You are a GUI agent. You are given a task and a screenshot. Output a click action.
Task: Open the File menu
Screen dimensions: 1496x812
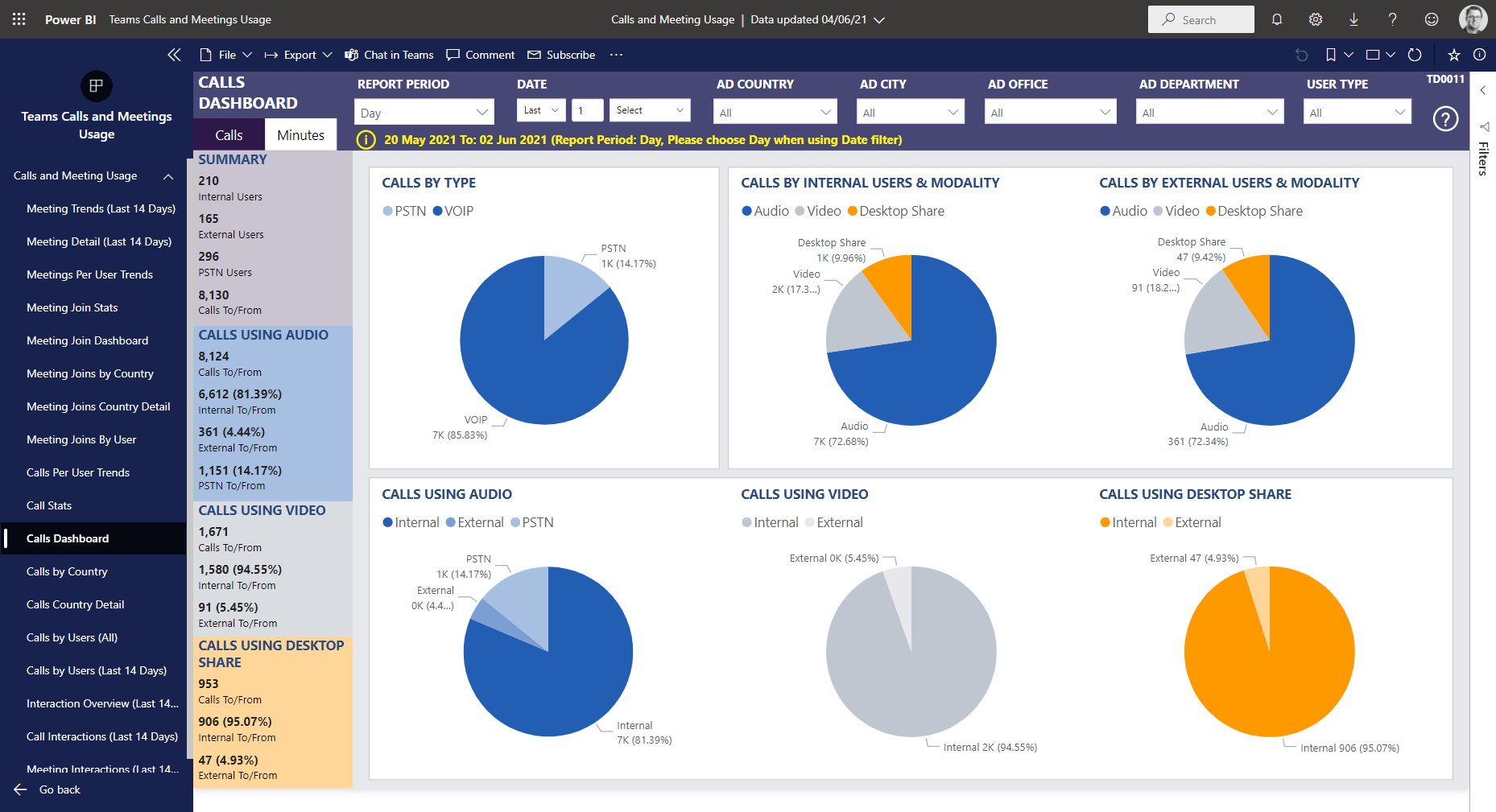click(x=226, y=55)
